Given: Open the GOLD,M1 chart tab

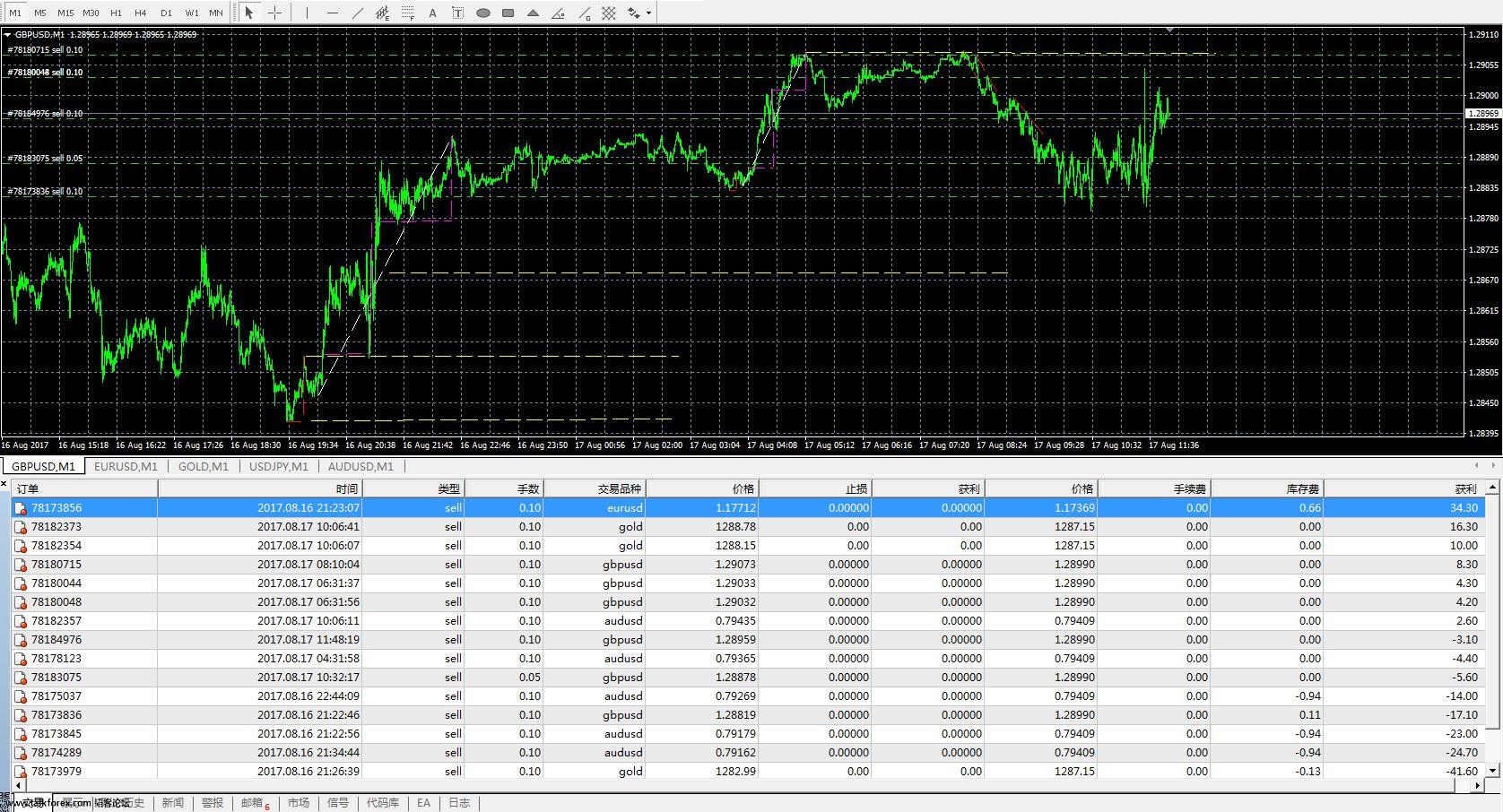Looking at the screenshot, I should tap(204, 466).
